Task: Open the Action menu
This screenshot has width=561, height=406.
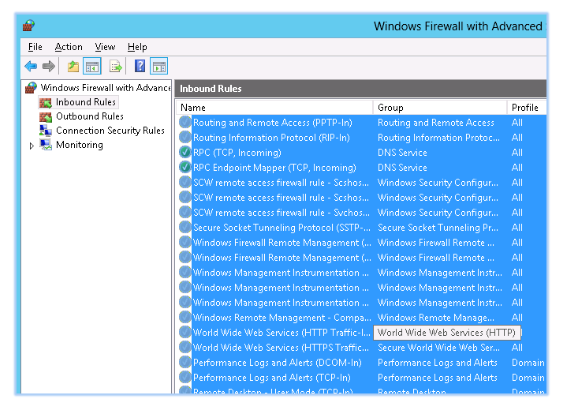Action: tap(68, 47)
